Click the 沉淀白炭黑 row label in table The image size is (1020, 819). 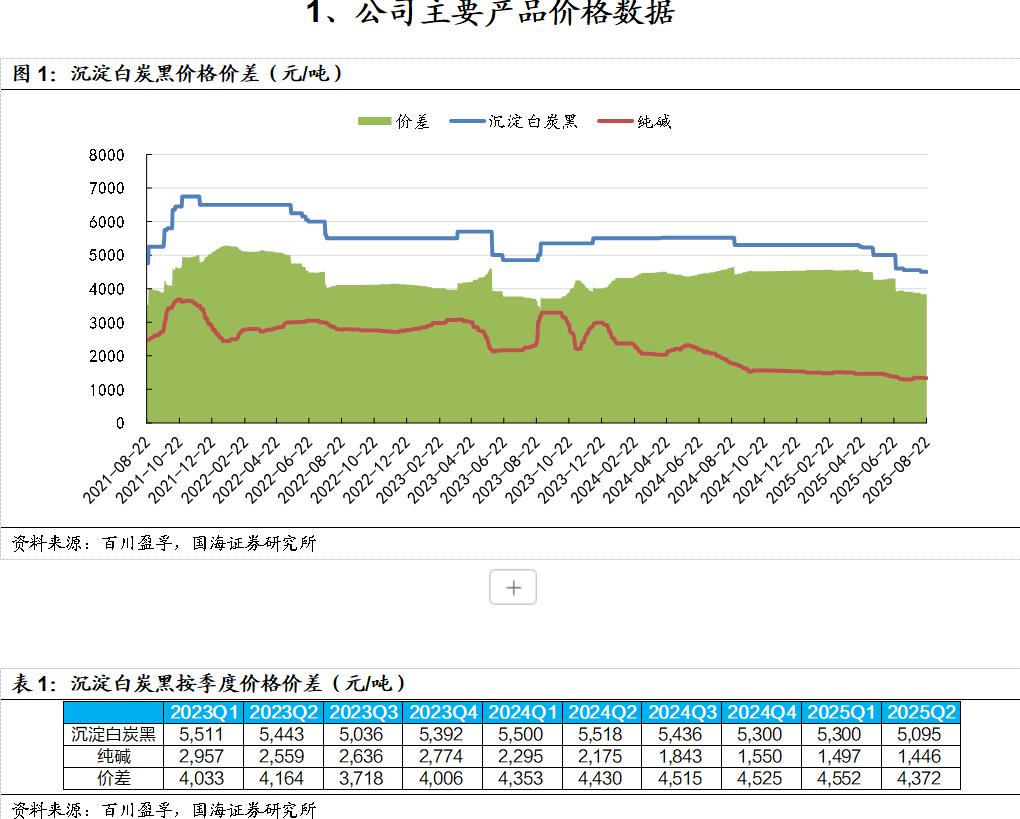[114, 734]
